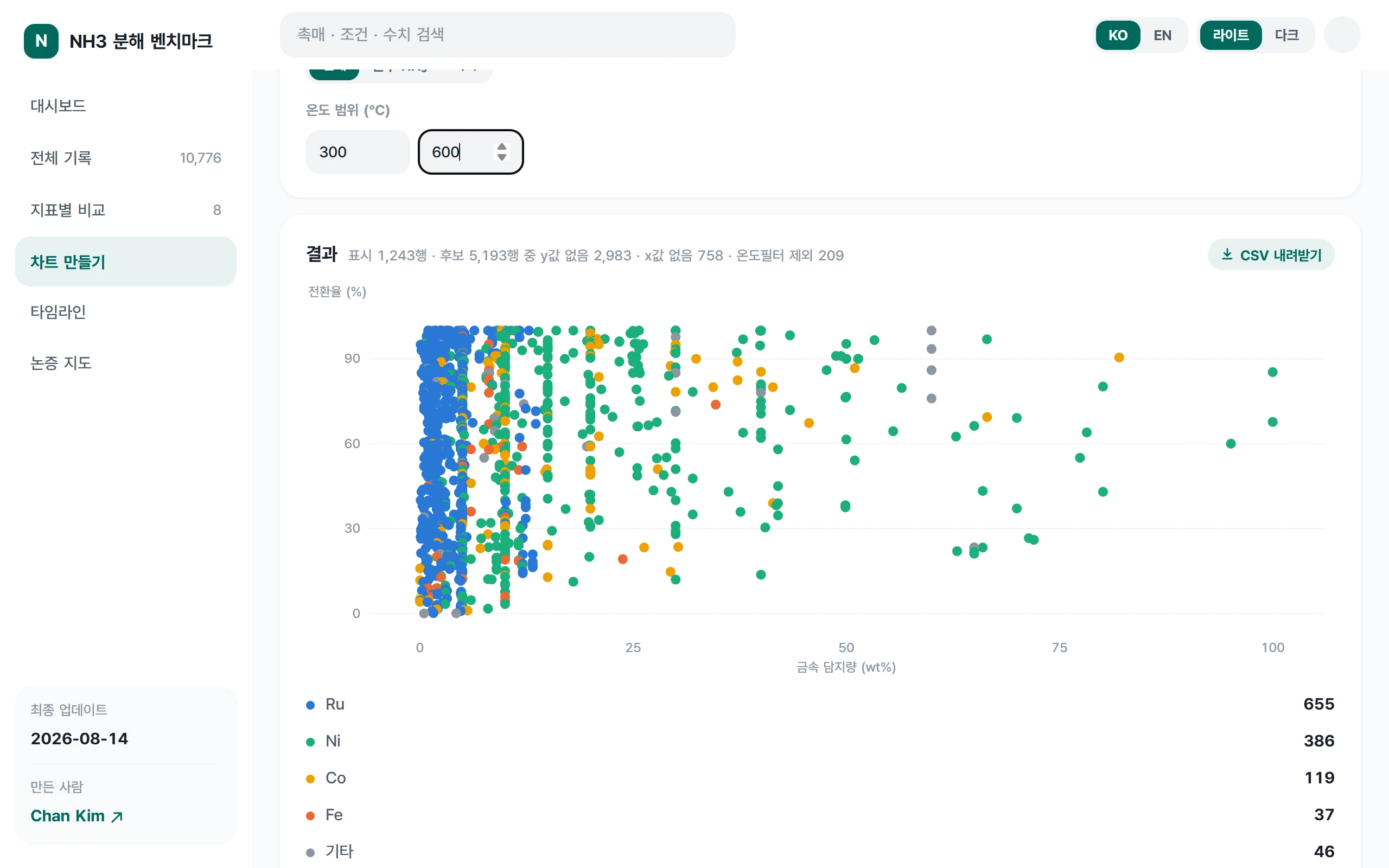Click the green Ni legend dot
The image size is (1389, 868).
(310, 742)
